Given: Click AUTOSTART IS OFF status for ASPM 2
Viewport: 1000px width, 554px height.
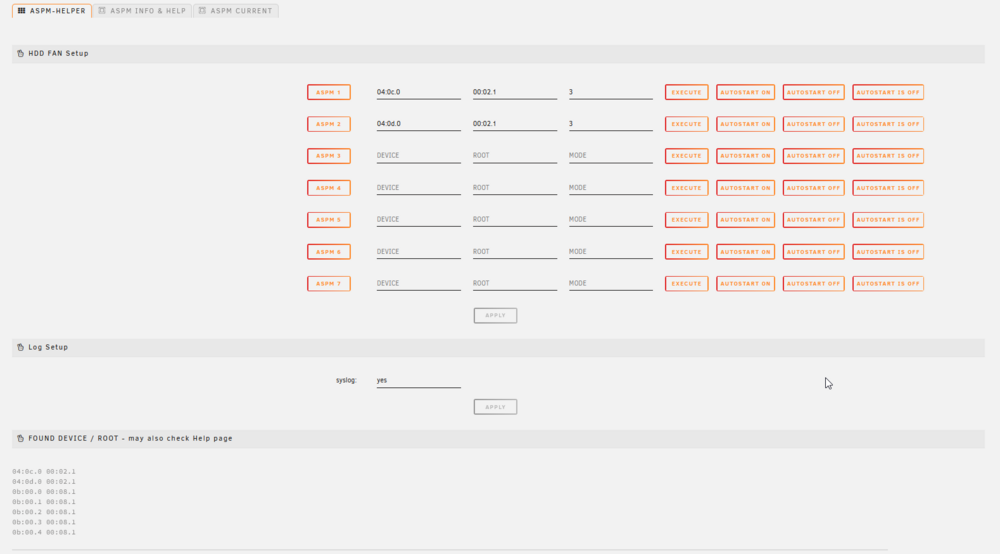Looking at the screenshot, I should [x=888, y=124].
